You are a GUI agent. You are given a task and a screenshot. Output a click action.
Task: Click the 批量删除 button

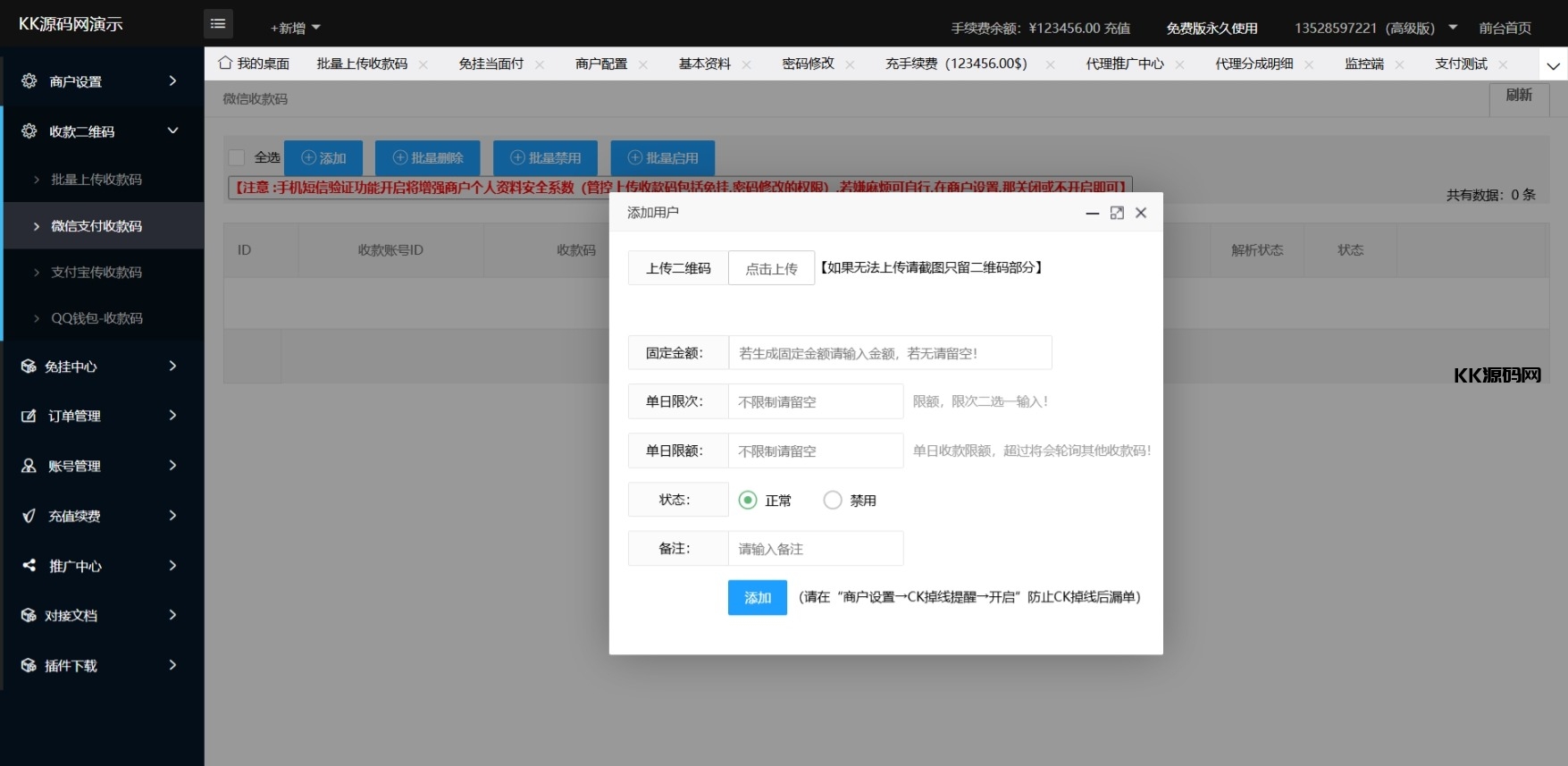click(x=427, y=157)
